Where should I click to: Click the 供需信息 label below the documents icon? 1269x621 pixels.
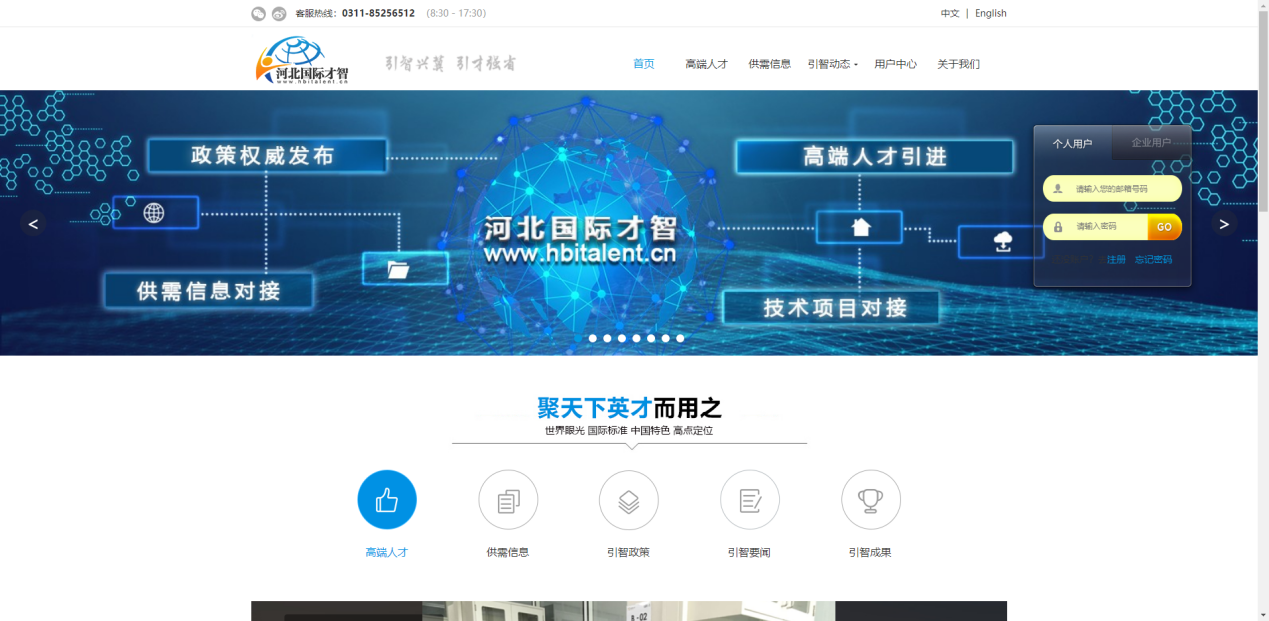point(508,552)
